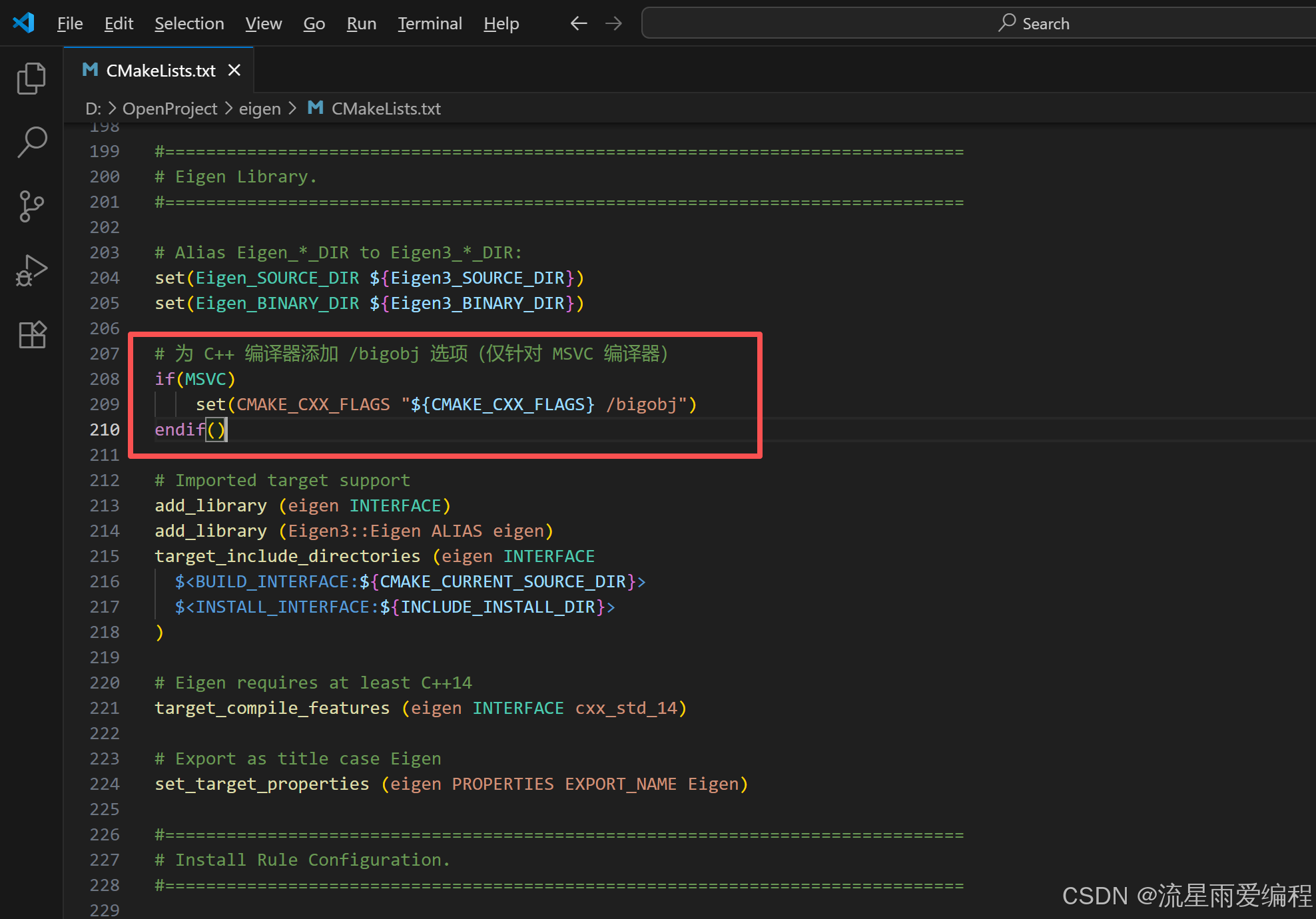The image size is (1316, 919).
Task: Close the CMakeLists.txt tab
Action: click(234, 70)
